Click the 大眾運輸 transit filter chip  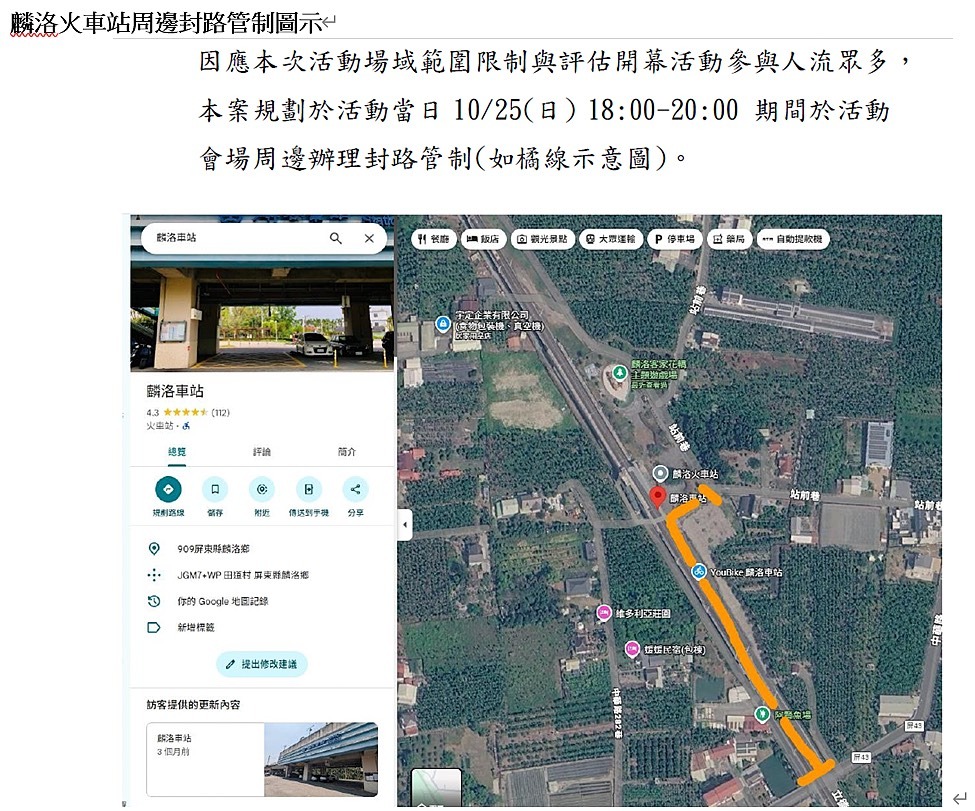(x=610, y=239)
